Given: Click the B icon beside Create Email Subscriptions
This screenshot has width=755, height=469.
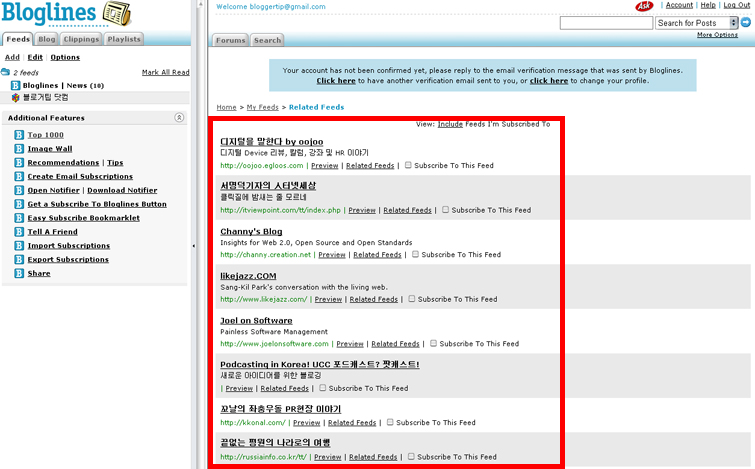Looking at the screenshot, I should [x=19, y=176].
